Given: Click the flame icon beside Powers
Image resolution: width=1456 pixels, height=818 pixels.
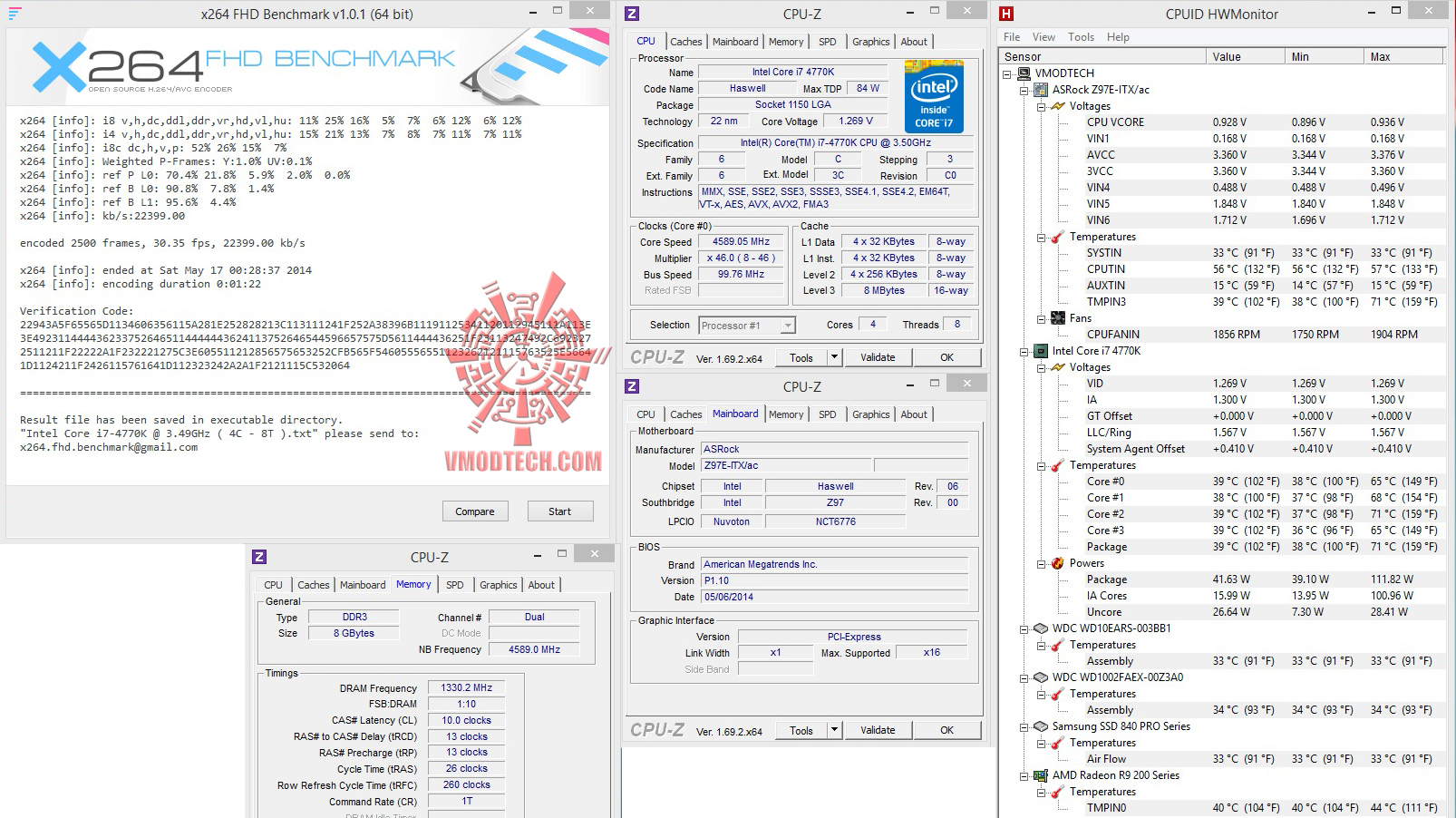Looking at the screenshot, I should pos(1058,563).
